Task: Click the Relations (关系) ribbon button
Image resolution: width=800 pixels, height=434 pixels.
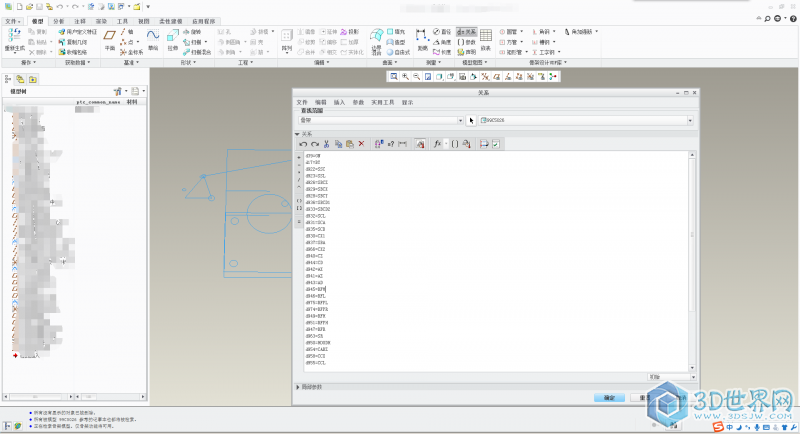Action: pos(466,32)
